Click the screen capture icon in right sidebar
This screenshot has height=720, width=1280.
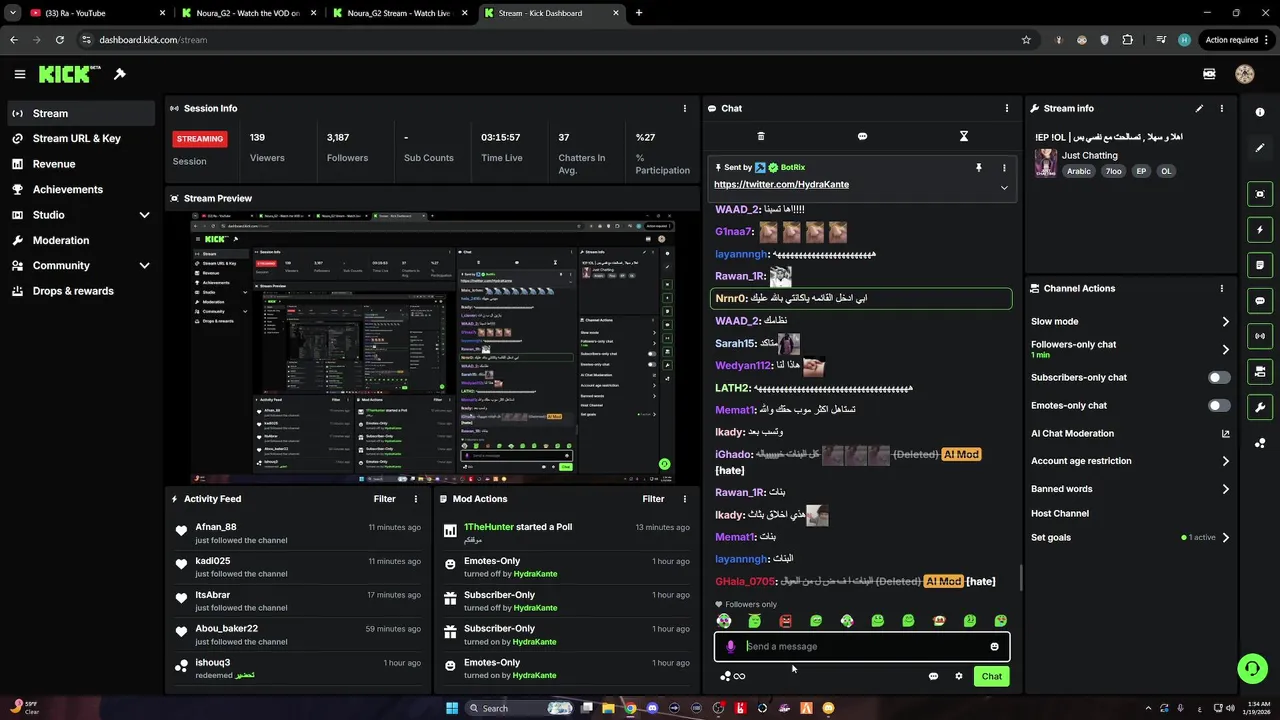[x=1260, y=194]
